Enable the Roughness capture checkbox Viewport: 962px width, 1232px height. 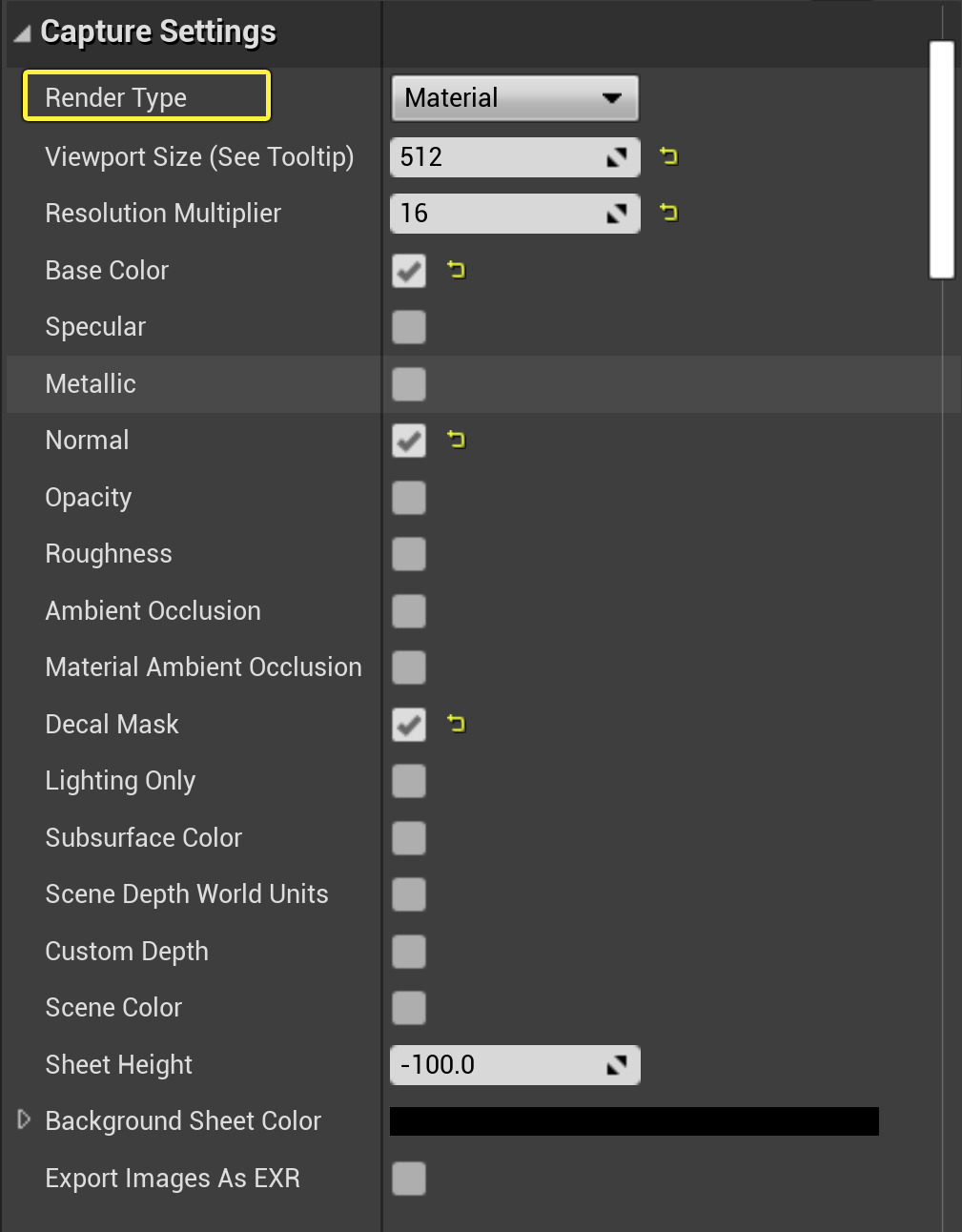tap(408, 554)
